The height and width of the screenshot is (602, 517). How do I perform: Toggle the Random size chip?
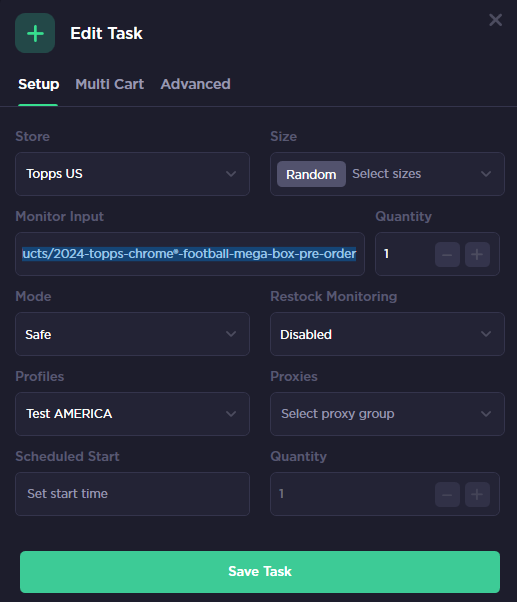(311, 174)
